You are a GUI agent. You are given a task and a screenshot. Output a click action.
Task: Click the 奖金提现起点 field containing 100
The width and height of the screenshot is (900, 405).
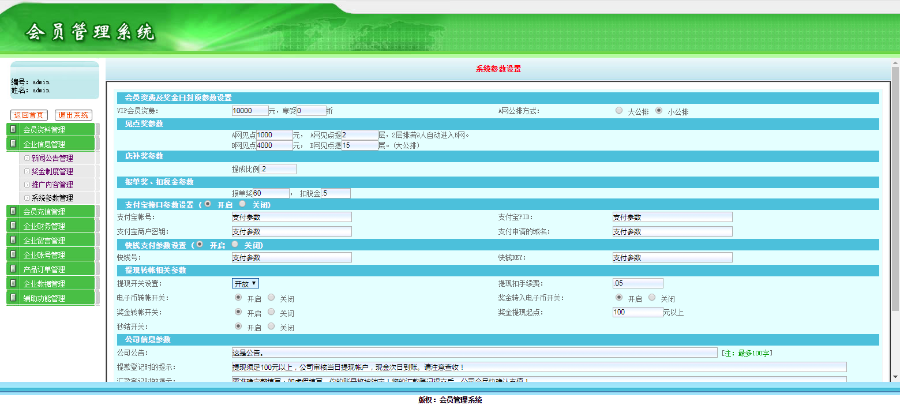638,313
